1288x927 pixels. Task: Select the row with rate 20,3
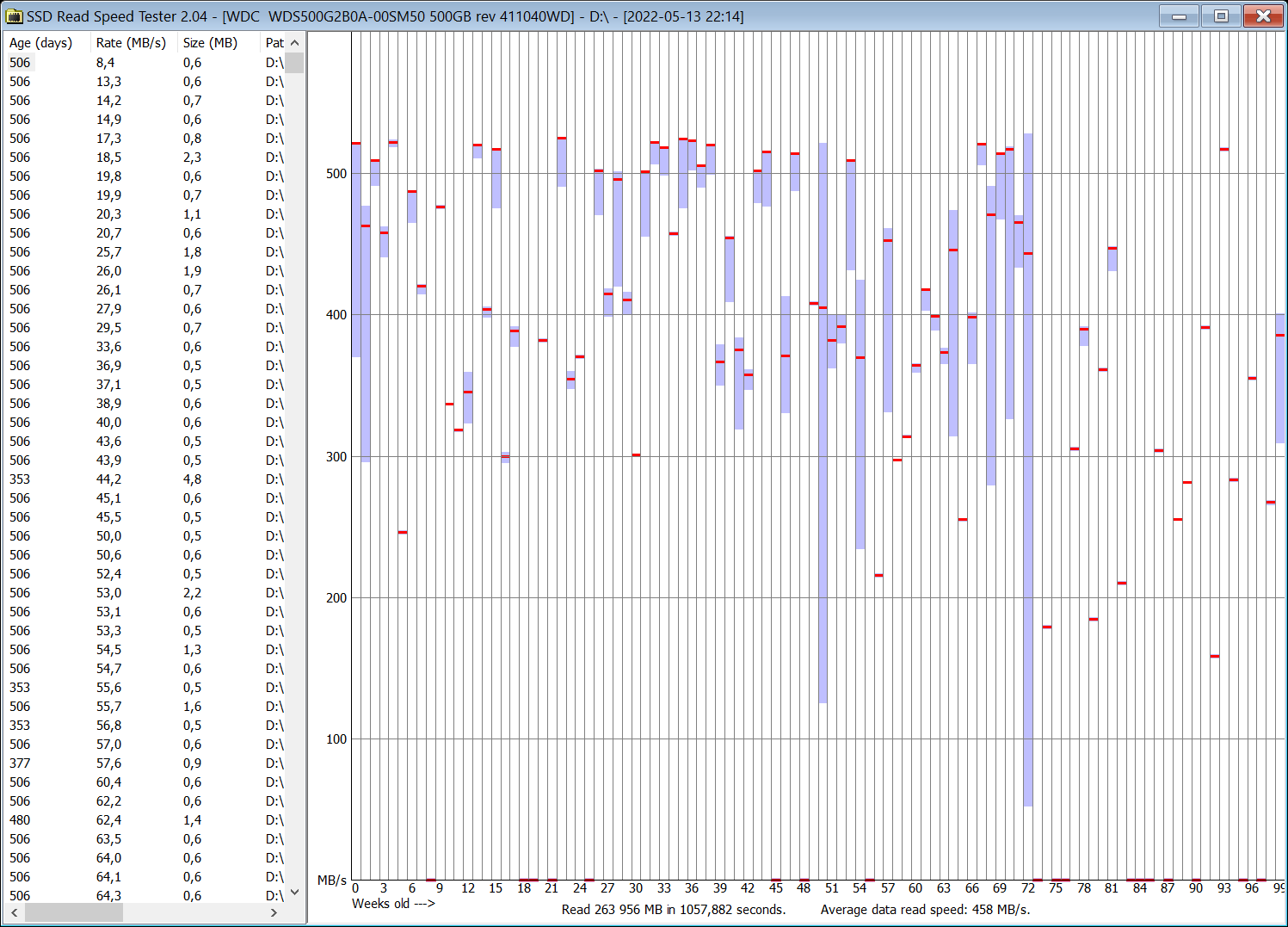click(x=145, y=214)
